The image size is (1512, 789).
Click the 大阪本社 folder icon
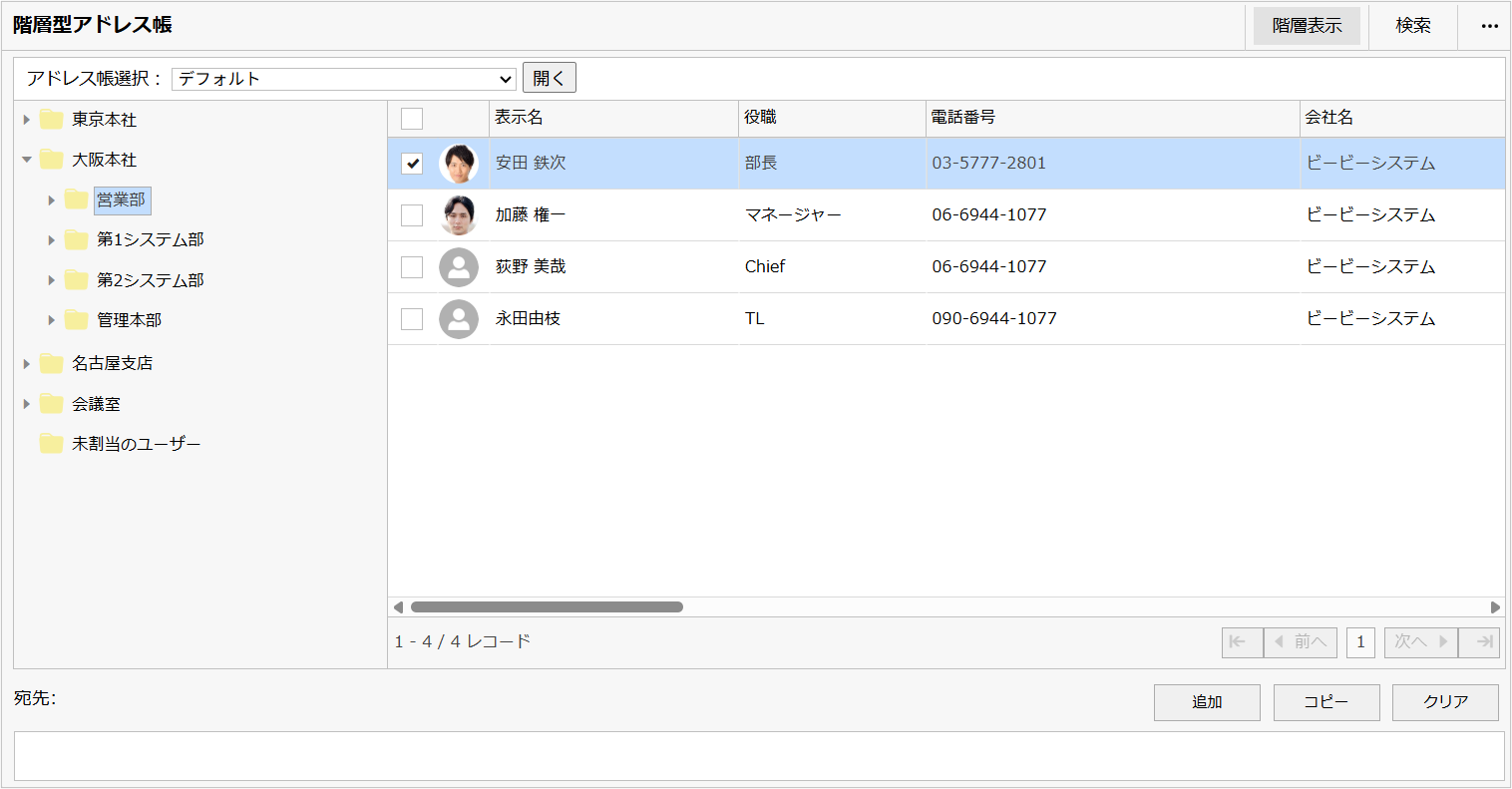pyautogui.click(x=50, y=159)
